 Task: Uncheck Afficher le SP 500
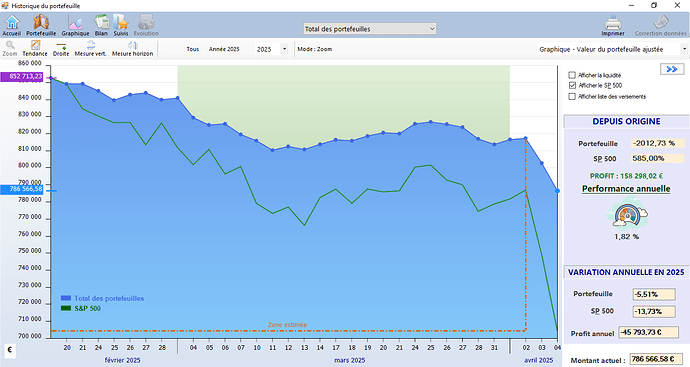click(x=572, y=85)
